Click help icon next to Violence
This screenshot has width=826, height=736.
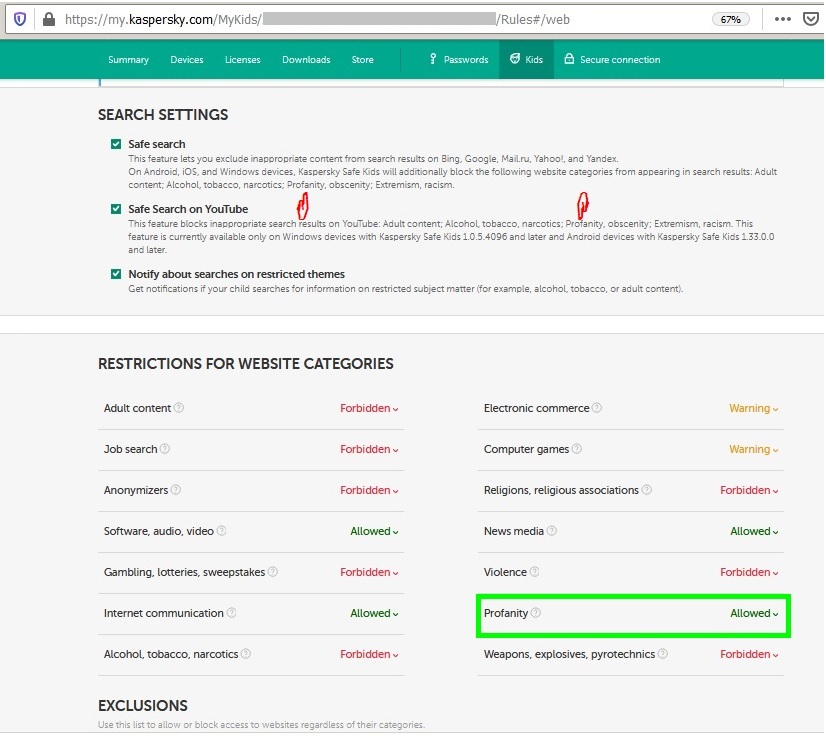click(534, 572)
